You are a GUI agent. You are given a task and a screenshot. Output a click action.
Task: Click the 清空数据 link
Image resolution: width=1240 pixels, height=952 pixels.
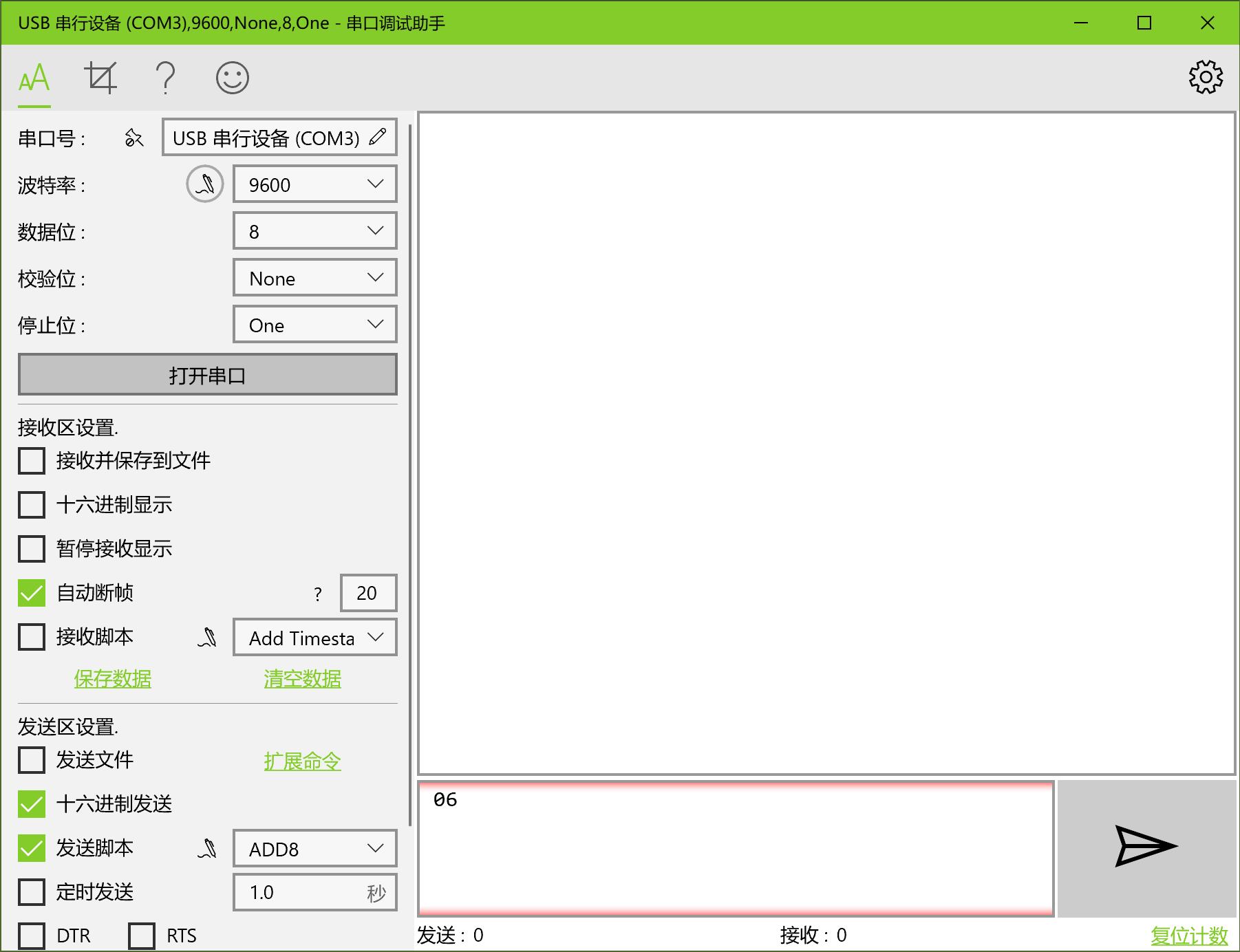(x=303, y=679)
